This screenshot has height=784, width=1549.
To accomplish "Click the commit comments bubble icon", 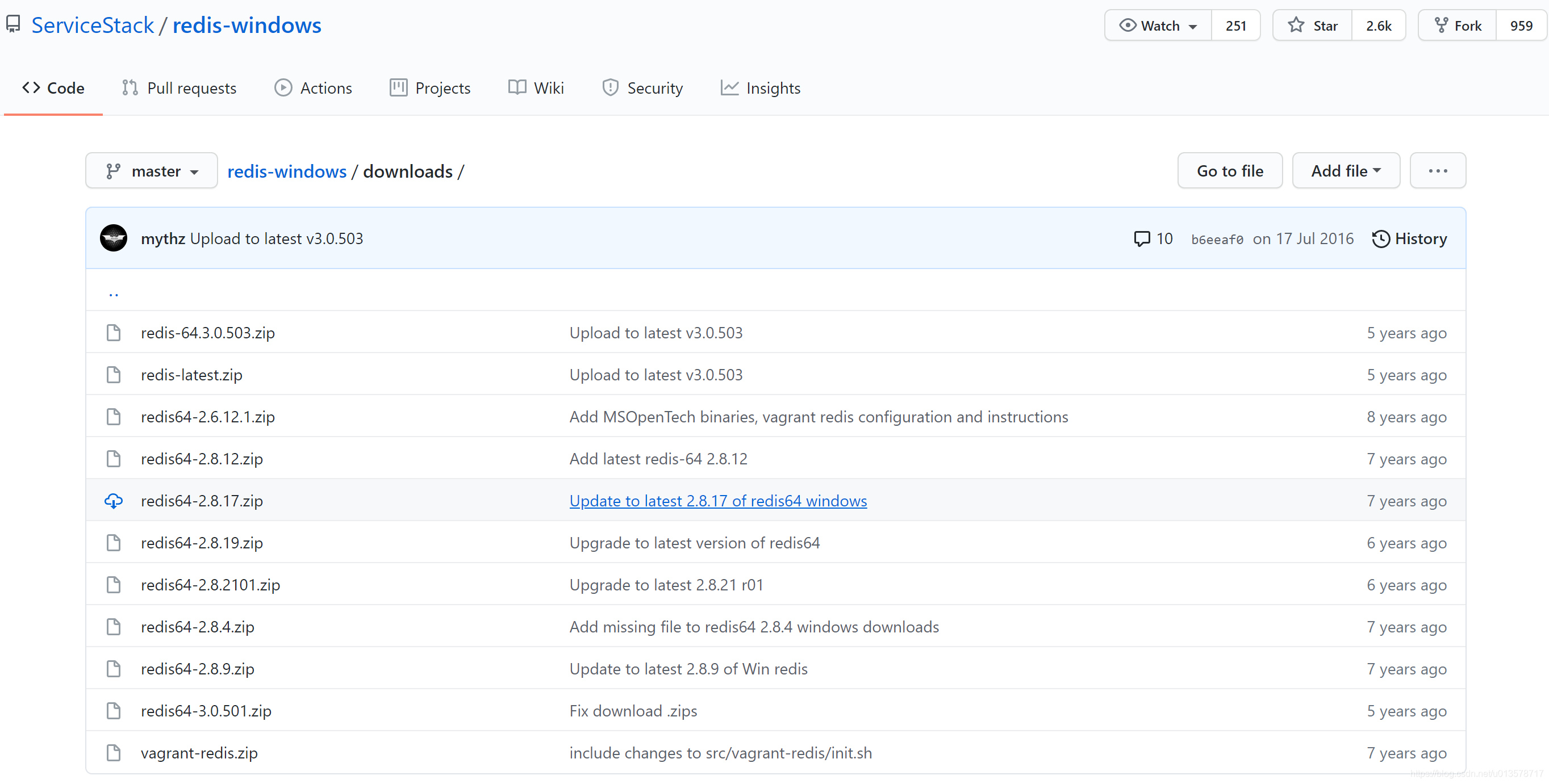I will [x=1141, y=238].
